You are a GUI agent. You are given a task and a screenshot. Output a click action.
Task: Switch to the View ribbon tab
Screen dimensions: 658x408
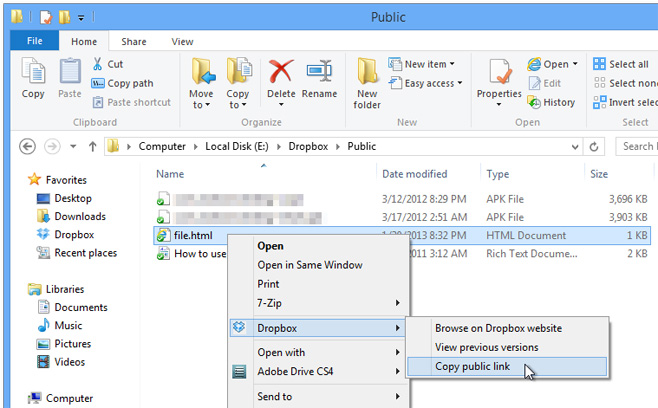coord(182,42)
